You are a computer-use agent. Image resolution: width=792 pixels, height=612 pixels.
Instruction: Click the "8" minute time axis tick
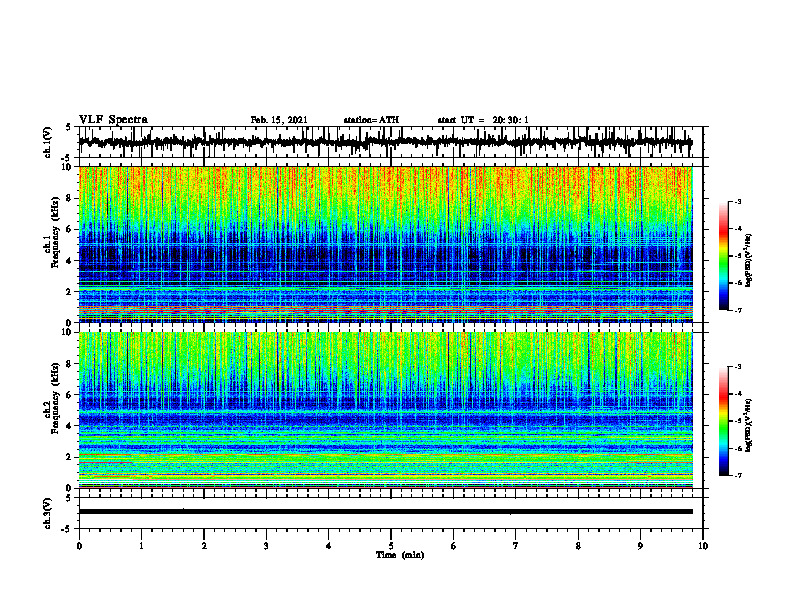click(578, 546)
